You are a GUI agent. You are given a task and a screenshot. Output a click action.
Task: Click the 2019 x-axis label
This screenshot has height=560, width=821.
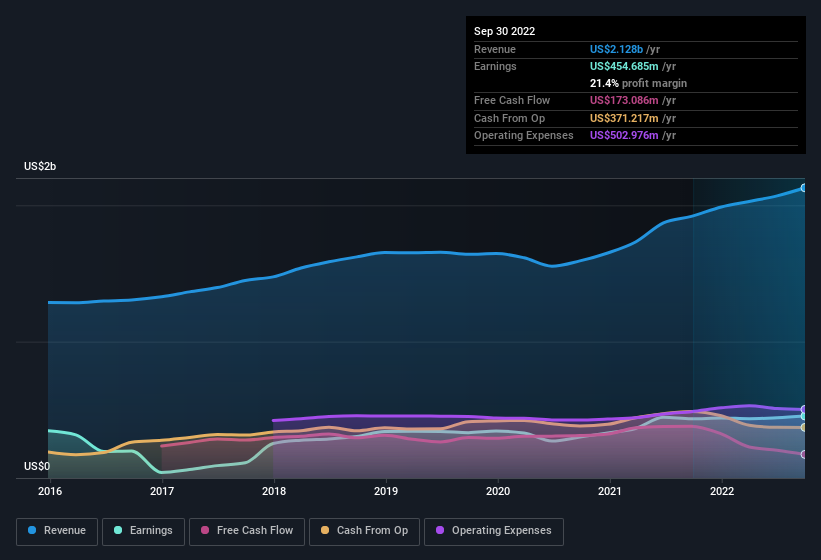click(x=386, y=491)
